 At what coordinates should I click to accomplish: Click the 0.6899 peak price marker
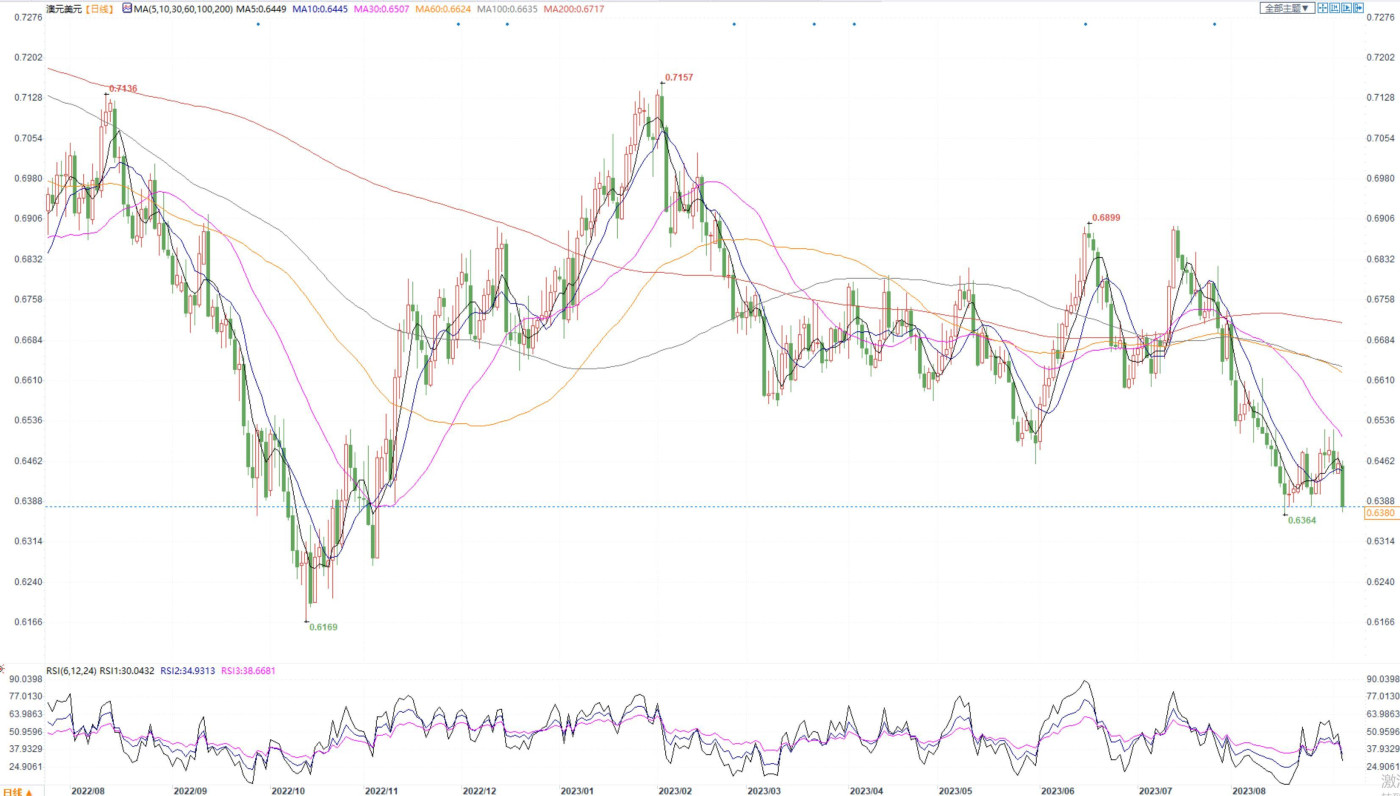point(1106,217)
